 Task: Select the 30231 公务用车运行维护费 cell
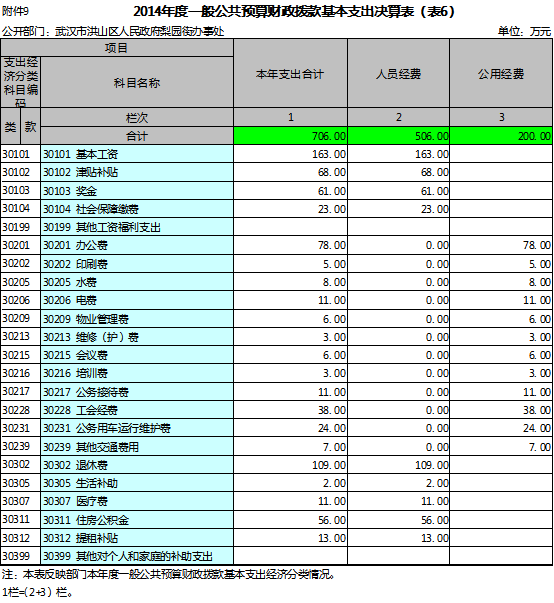click(137, 428)
